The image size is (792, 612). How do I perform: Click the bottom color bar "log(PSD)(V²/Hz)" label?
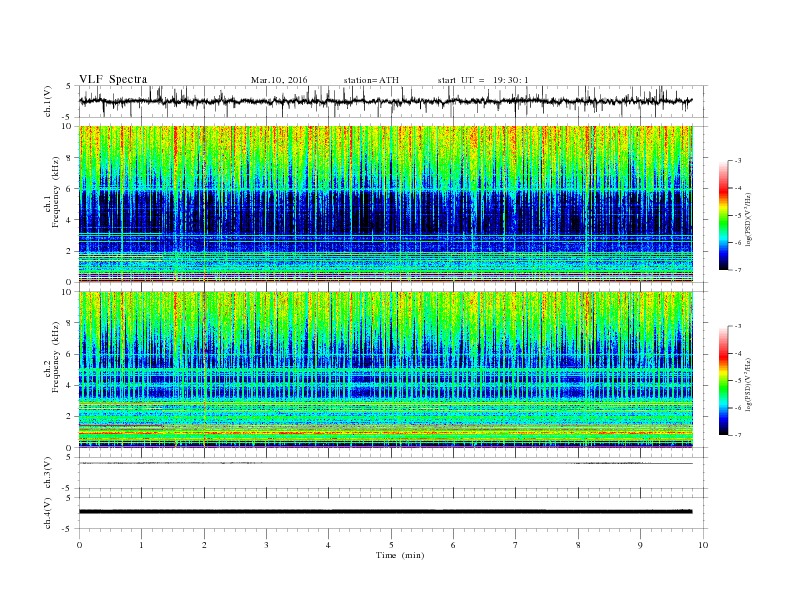[748, 384]
